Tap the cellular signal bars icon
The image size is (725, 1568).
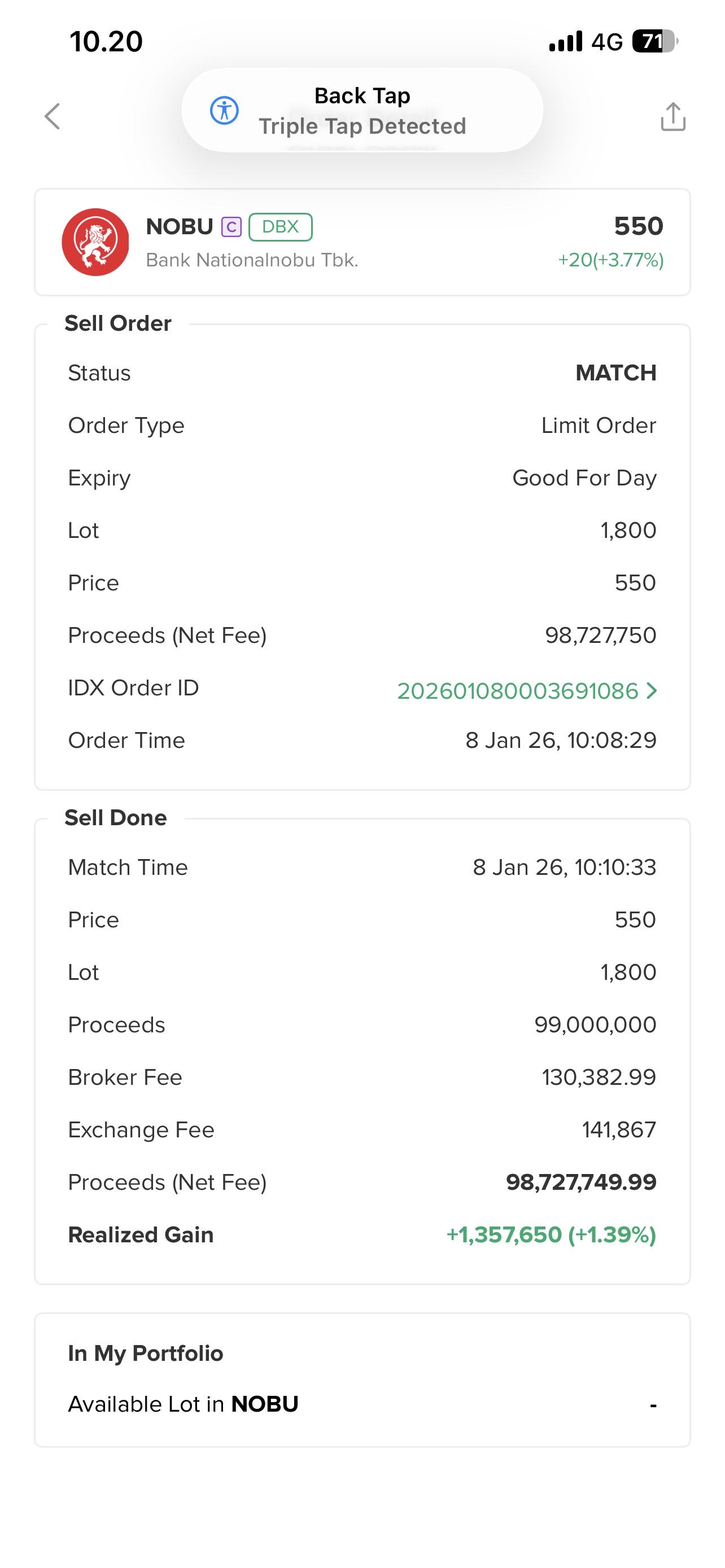tap(566, 41)
